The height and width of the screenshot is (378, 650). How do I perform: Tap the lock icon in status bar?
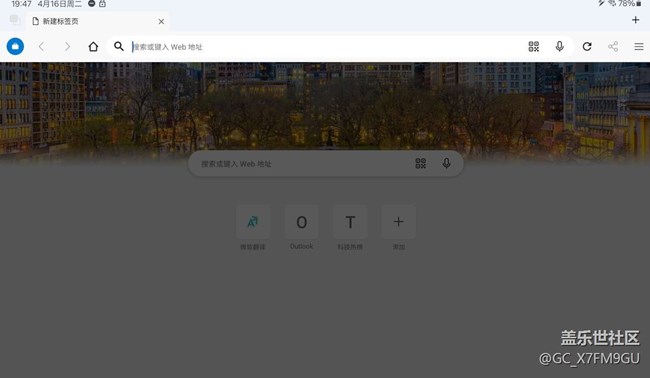coord(102,4)
